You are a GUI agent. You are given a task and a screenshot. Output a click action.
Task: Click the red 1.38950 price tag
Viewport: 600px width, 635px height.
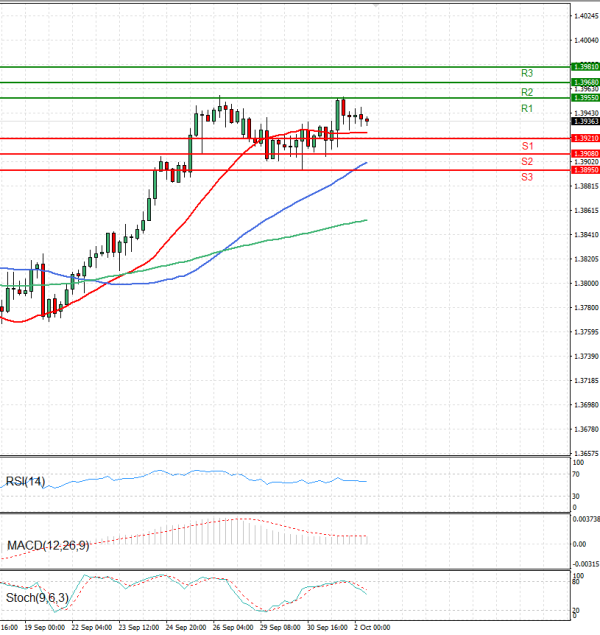click(x=585, y=170)
